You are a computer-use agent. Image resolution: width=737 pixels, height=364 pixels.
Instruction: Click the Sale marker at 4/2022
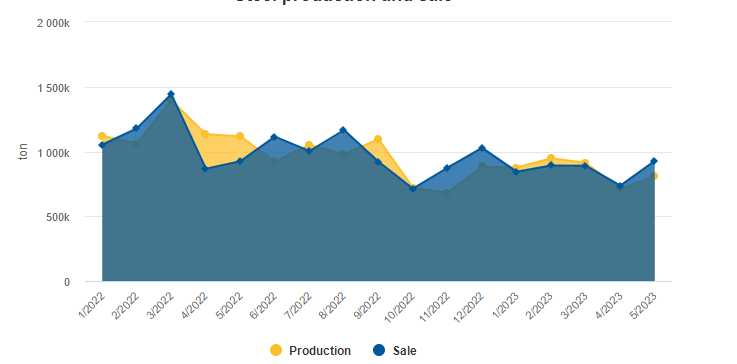[x=205, y=169]
